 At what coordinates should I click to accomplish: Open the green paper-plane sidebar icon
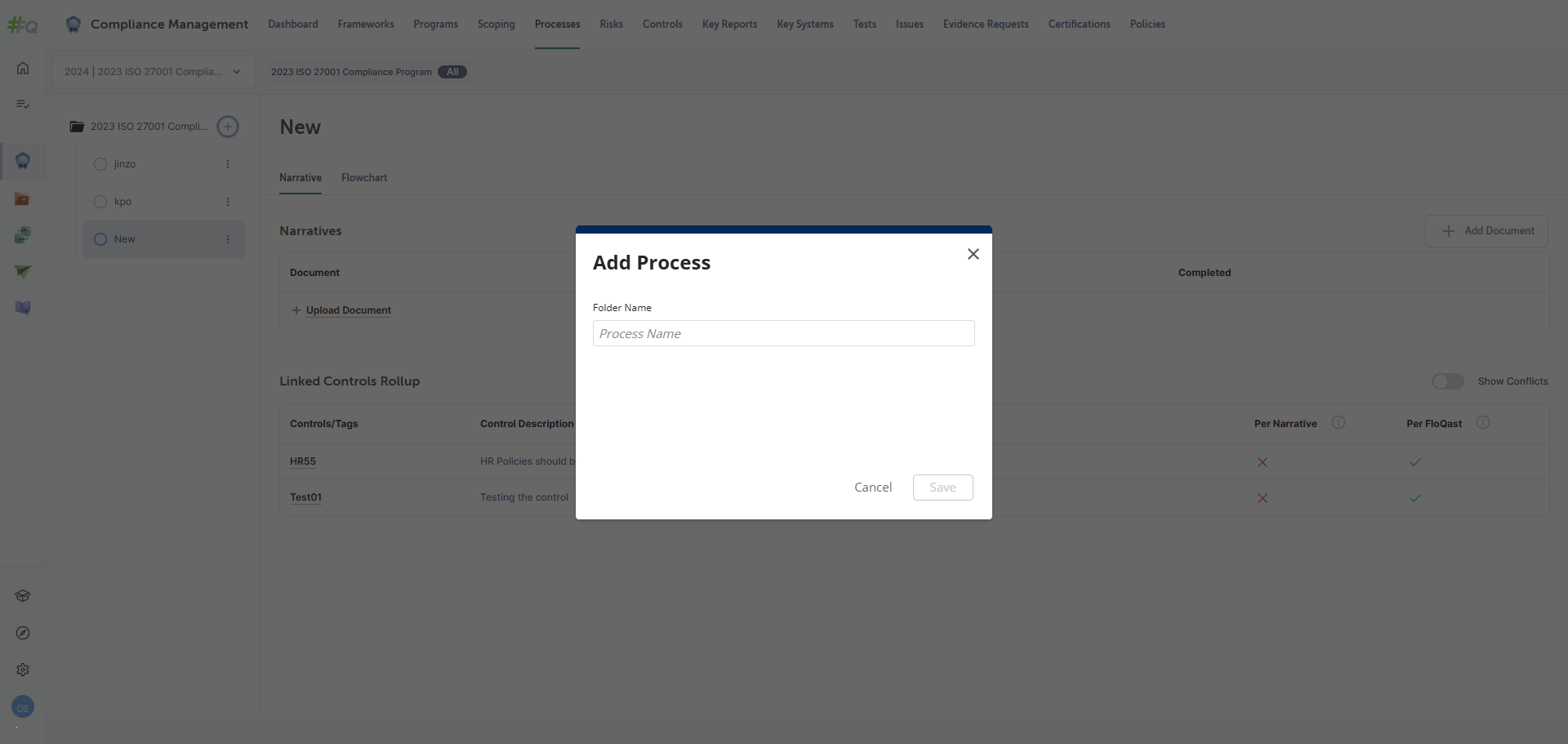point(23,271)
